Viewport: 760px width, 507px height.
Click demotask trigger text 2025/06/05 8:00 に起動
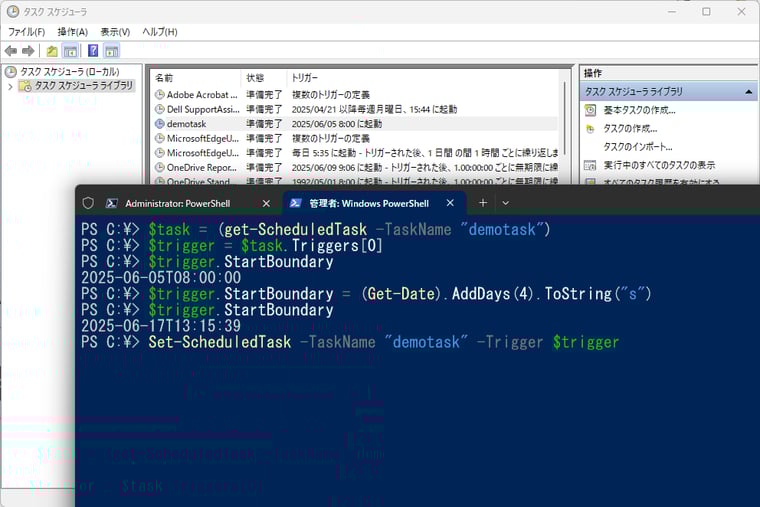tap(337, 124)
